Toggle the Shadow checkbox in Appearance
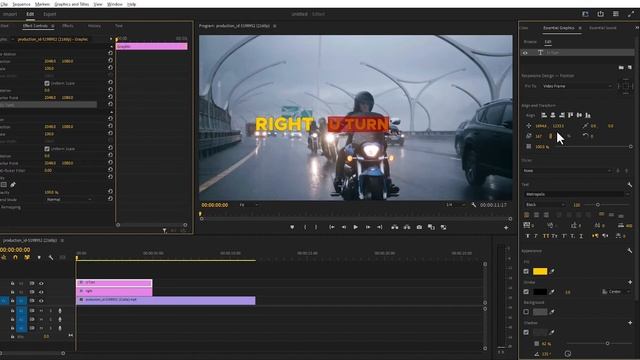The height and width of the screenshot is (360, 640). (x=526, y=332)
